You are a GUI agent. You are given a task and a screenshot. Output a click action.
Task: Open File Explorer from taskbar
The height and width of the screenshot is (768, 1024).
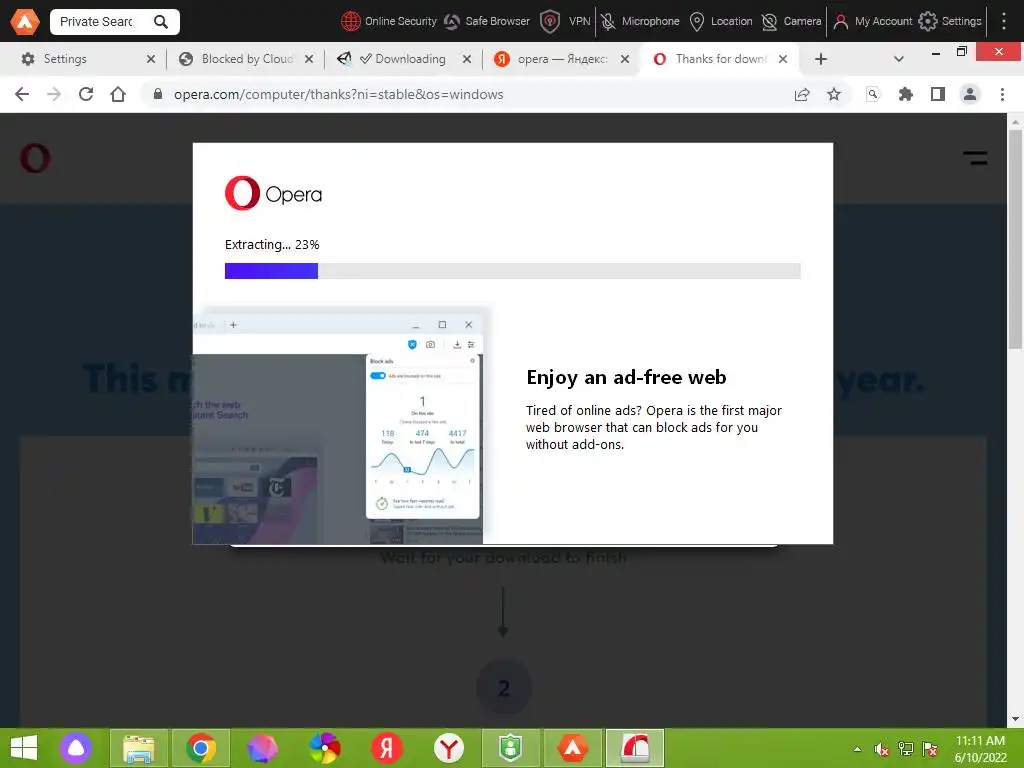(x=138, y=748)
